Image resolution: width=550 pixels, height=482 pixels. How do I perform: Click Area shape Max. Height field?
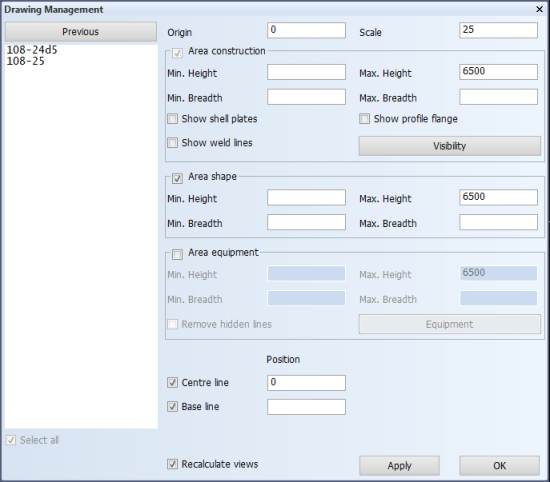click(498, 198)
